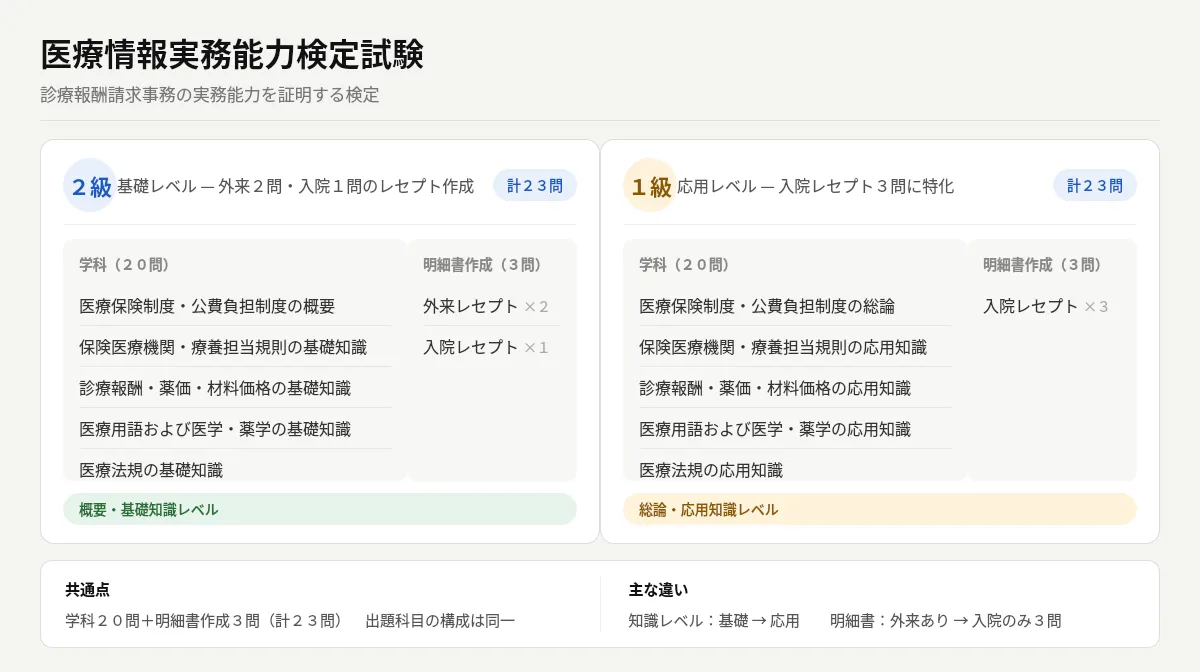Select the 計23問 pill in 2級 card
This screenshot has width=1200, height=672.
tap(535, 185)
